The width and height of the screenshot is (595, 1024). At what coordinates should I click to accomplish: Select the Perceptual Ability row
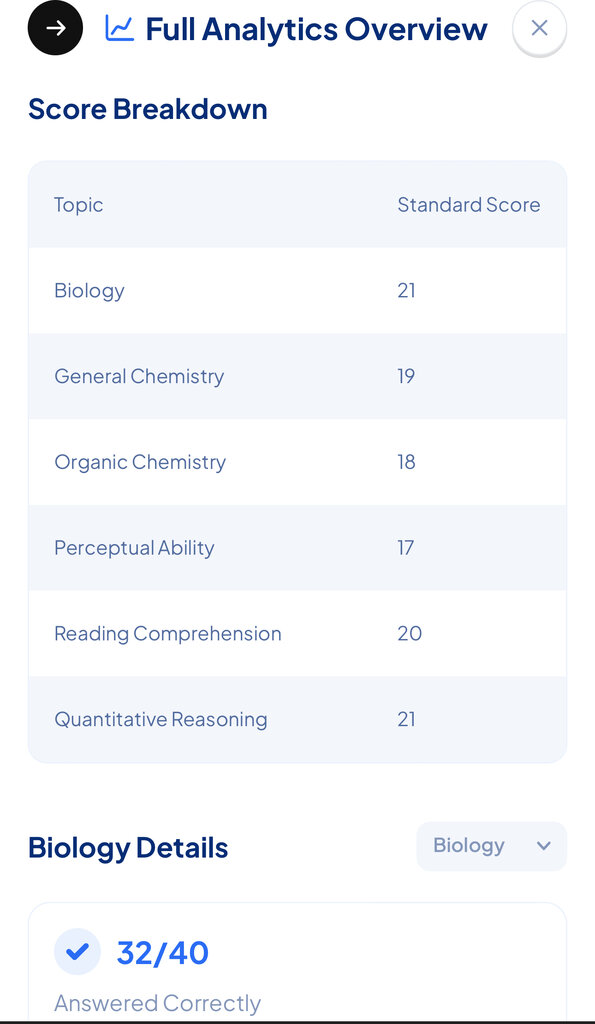[297, 547]
